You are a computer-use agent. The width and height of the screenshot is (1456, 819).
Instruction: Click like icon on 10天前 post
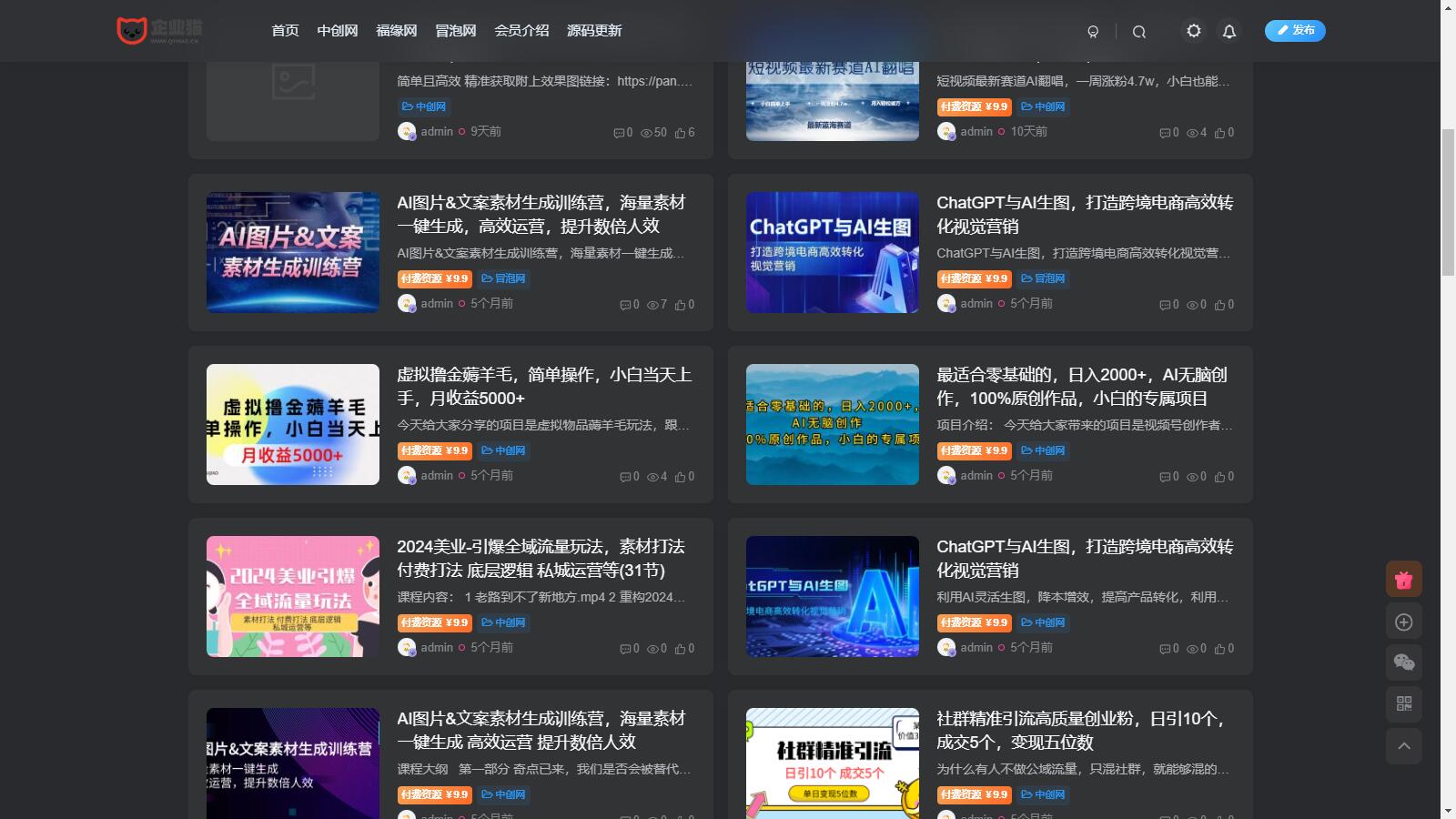point(1219,133)
